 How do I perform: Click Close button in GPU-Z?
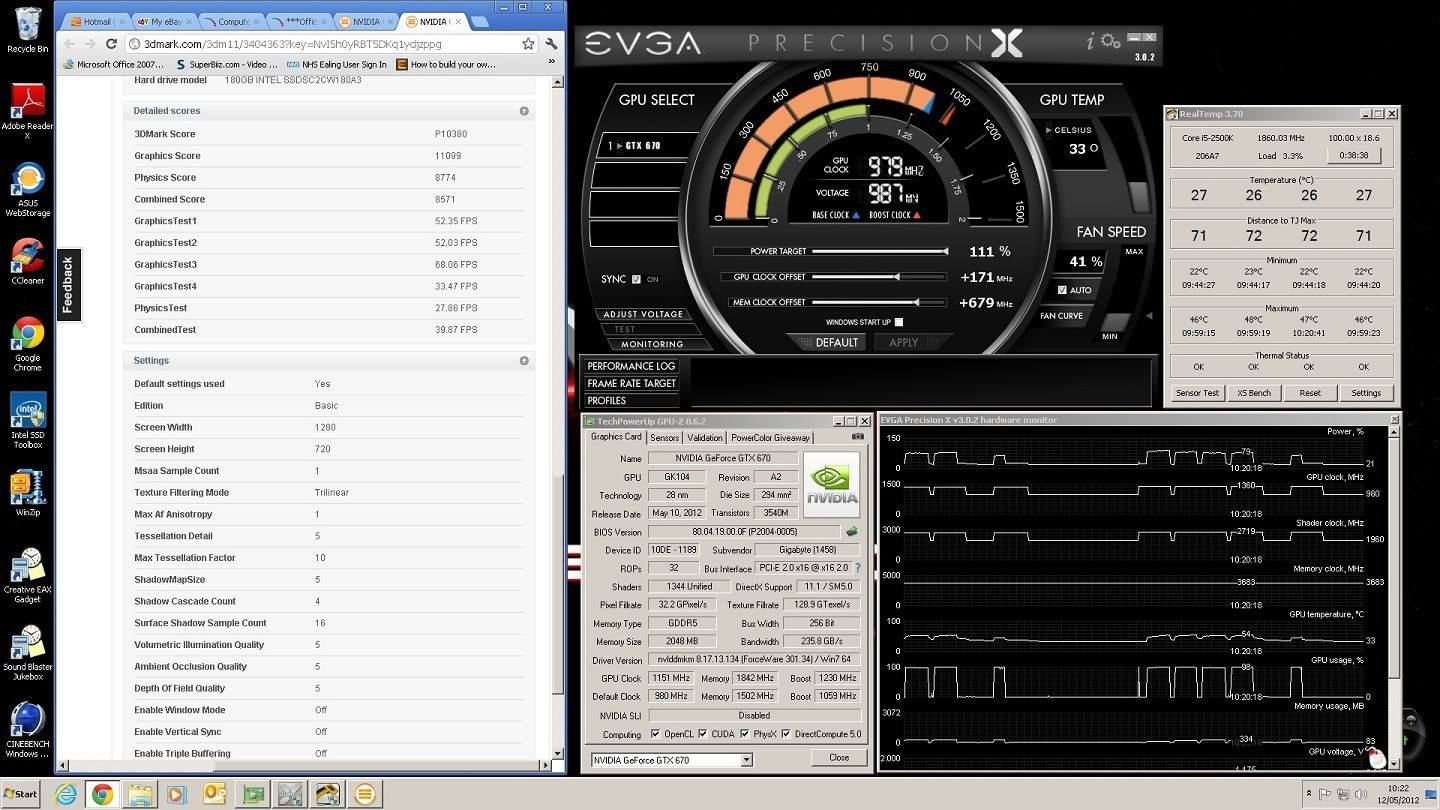click(x=839, y=758)
